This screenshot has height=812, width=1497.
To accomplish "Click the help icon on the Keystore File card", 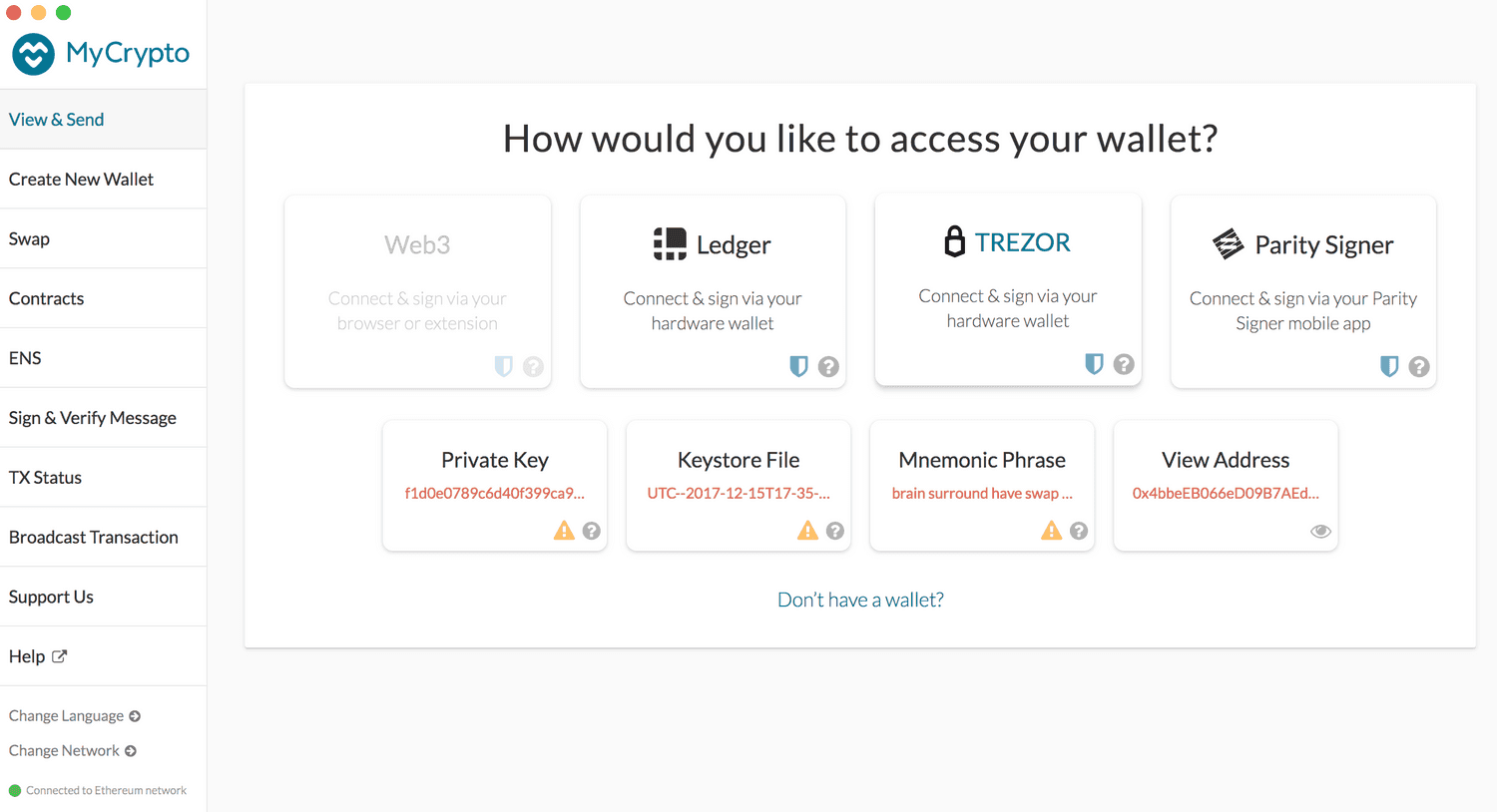I will [x=835, y=530].
